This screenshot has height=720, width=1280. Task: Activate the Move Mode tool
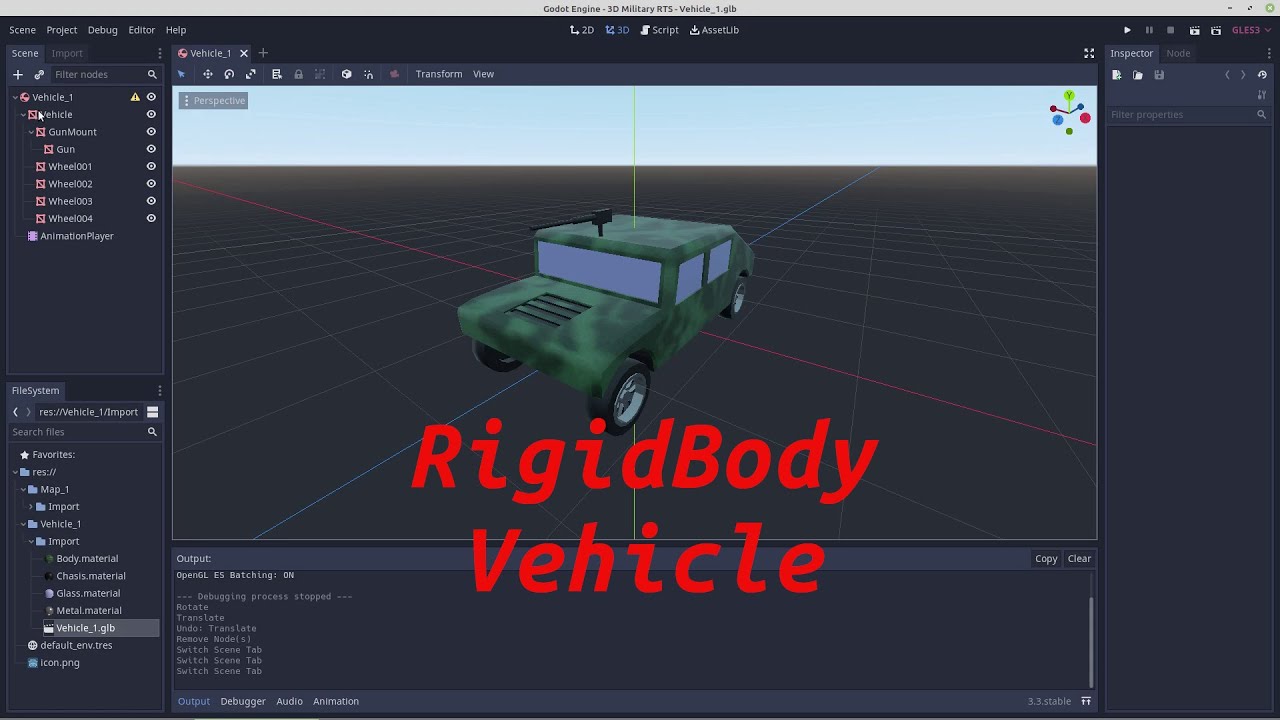coord(208,74)
